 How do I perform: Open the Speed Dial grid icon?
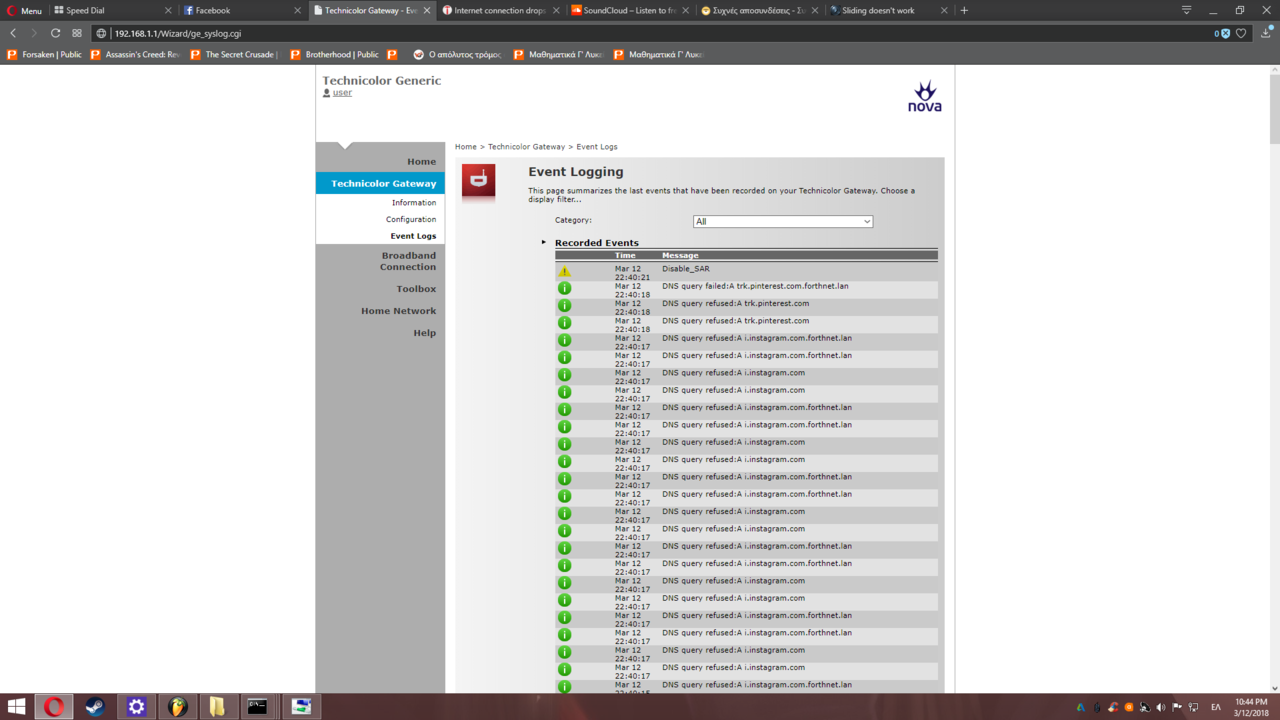click(x=77, y=33)
